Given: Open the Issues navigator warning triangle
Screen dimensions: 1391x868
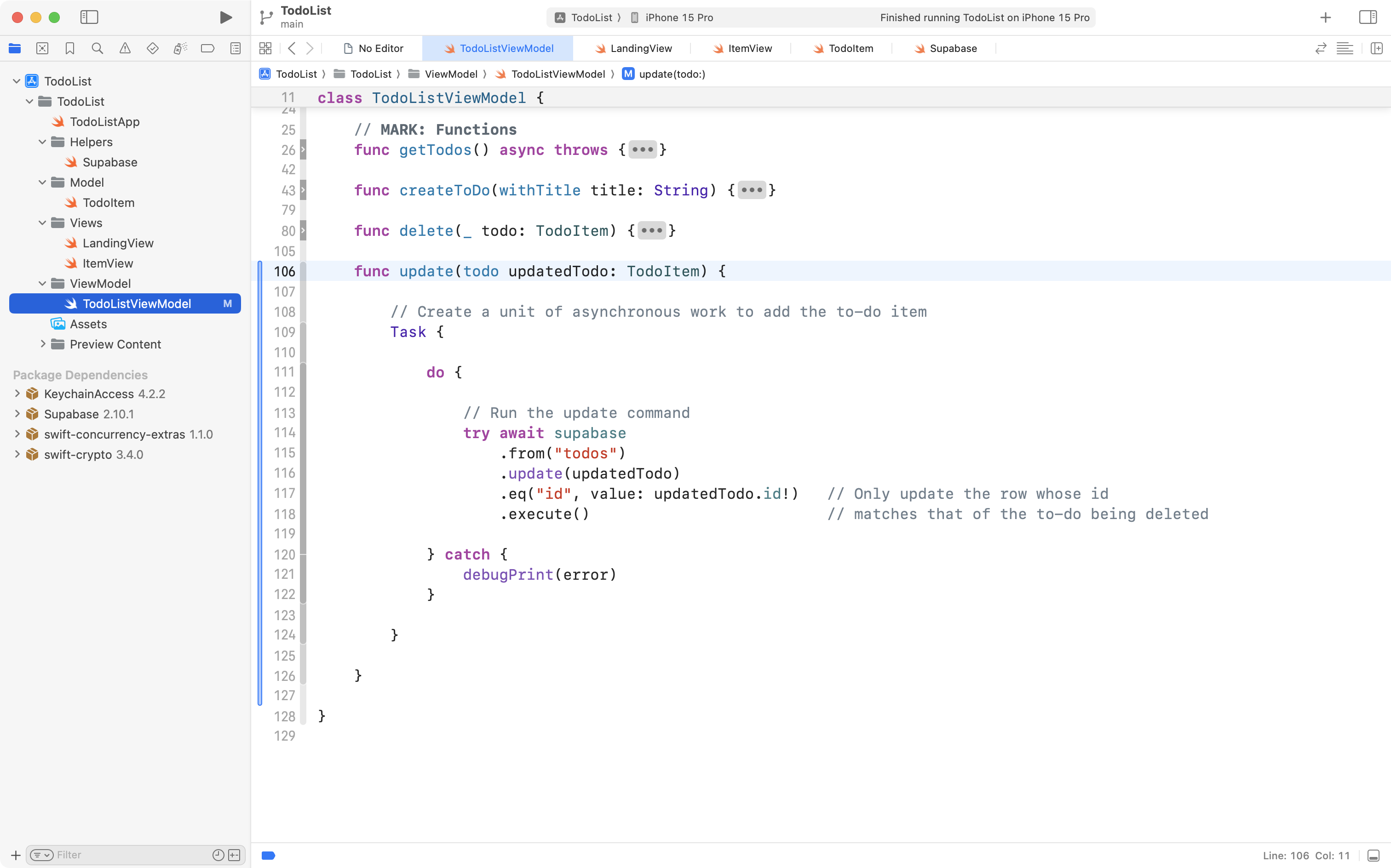Looking at the screenshot, I should pyautogui.click(x=125, y=48).
